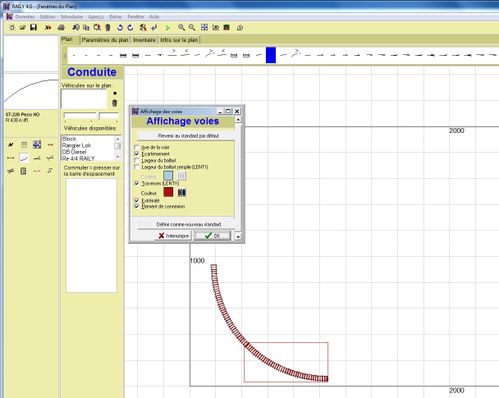Pick the red Couleur swatch
499x398 pixels.
[168, 192]
